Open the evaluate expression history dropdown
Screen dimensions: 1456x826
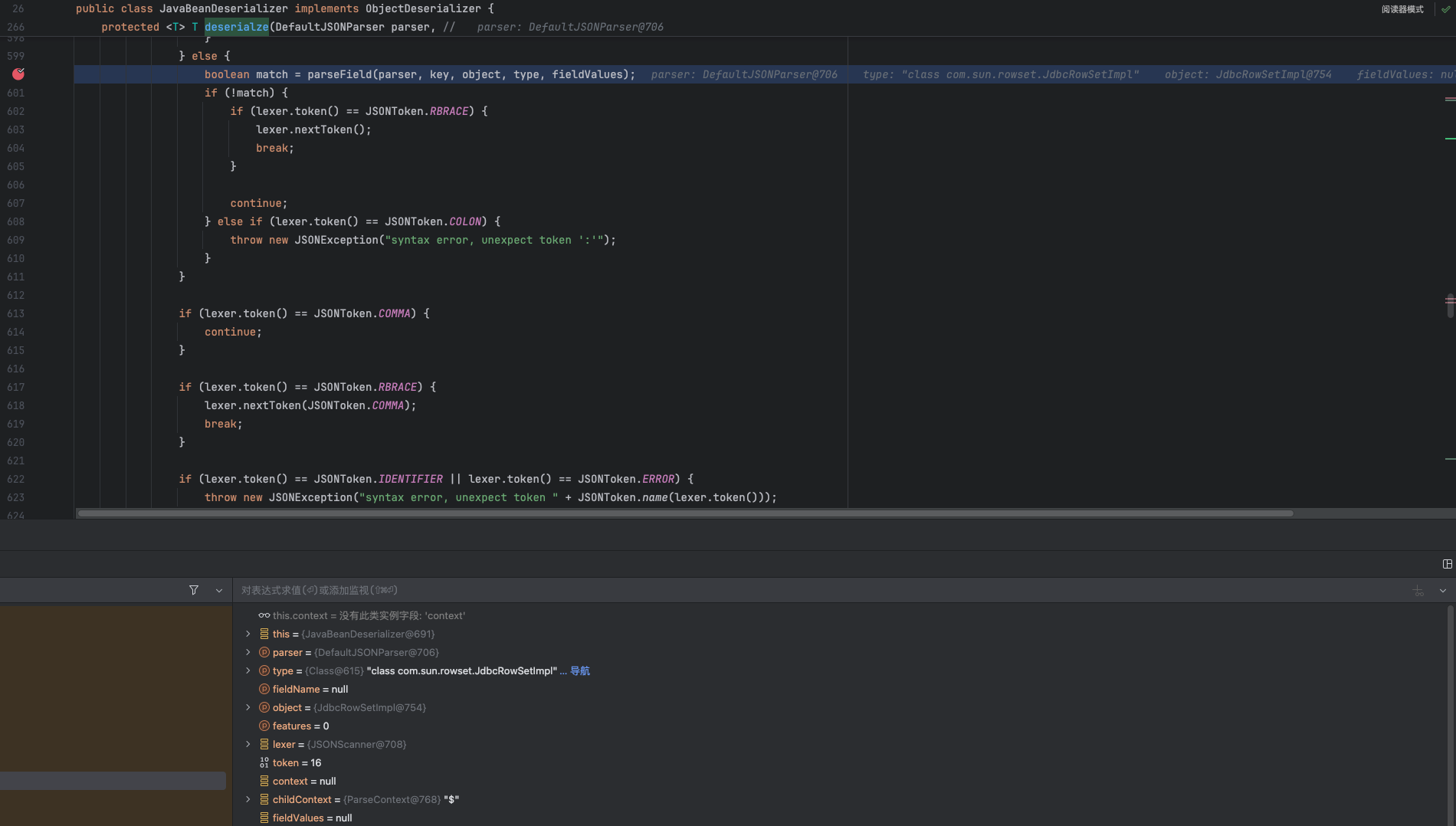point(1443,590)
